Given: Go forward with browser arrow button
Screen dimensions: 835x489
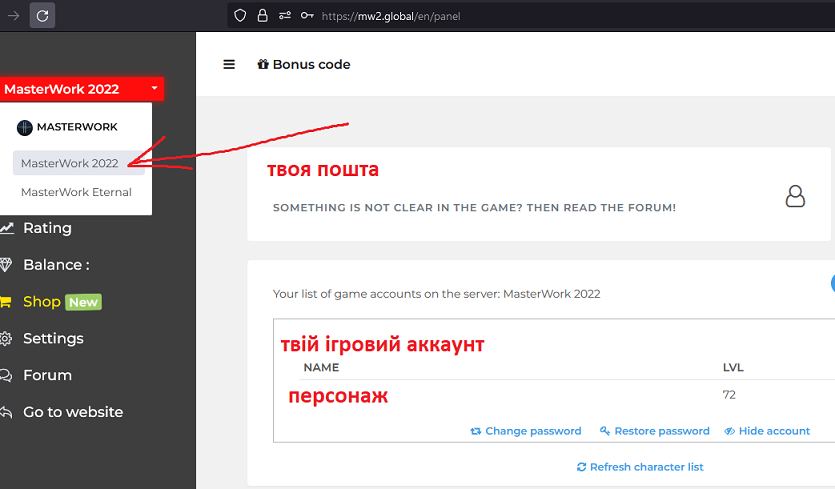Looking at the screenshot, I should [13, 16].
